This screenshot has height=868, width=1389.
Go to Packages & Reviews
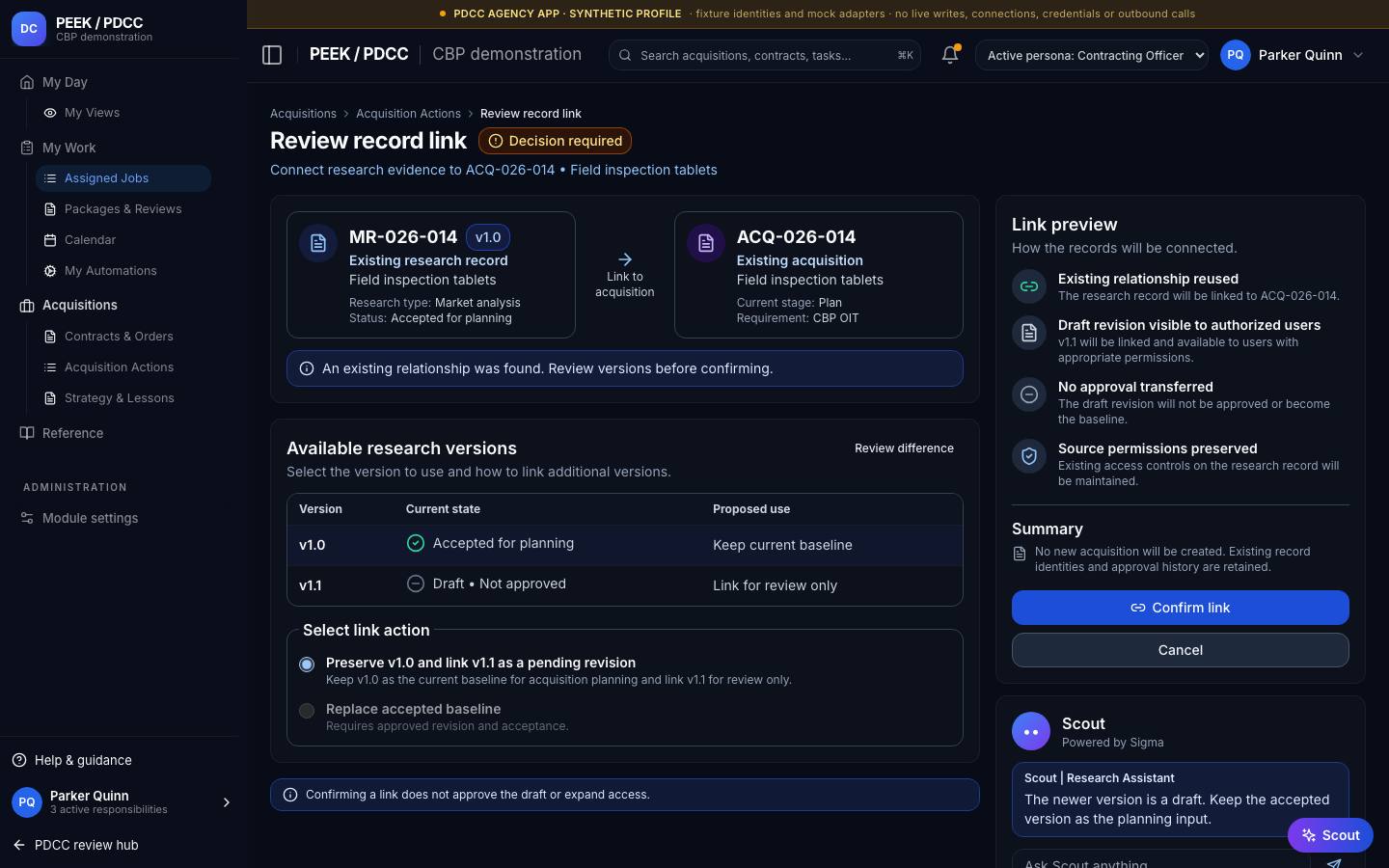[x=123, y=209]
